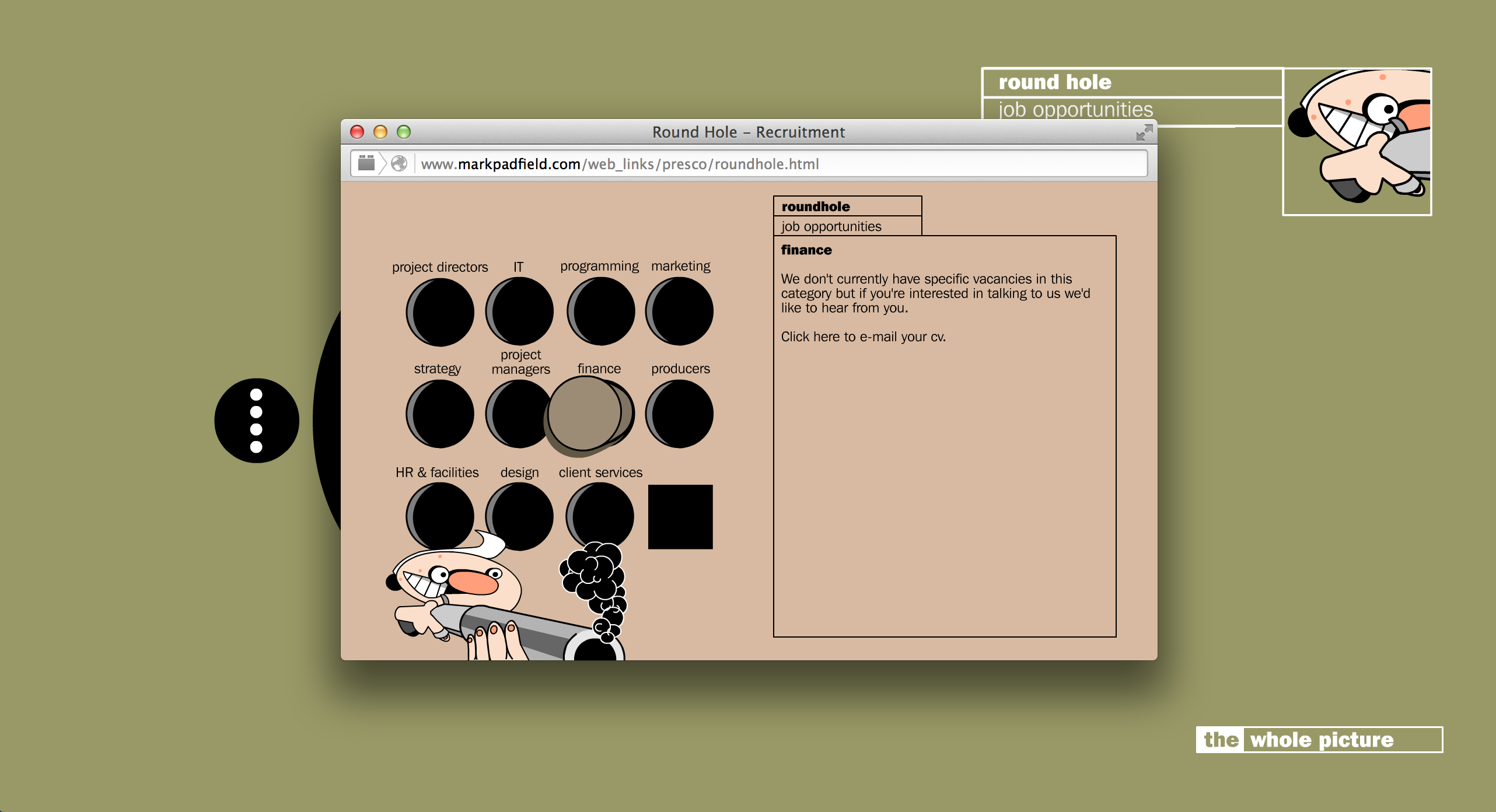
Task: Select the strategy round hole
Action: coord(441,414)
